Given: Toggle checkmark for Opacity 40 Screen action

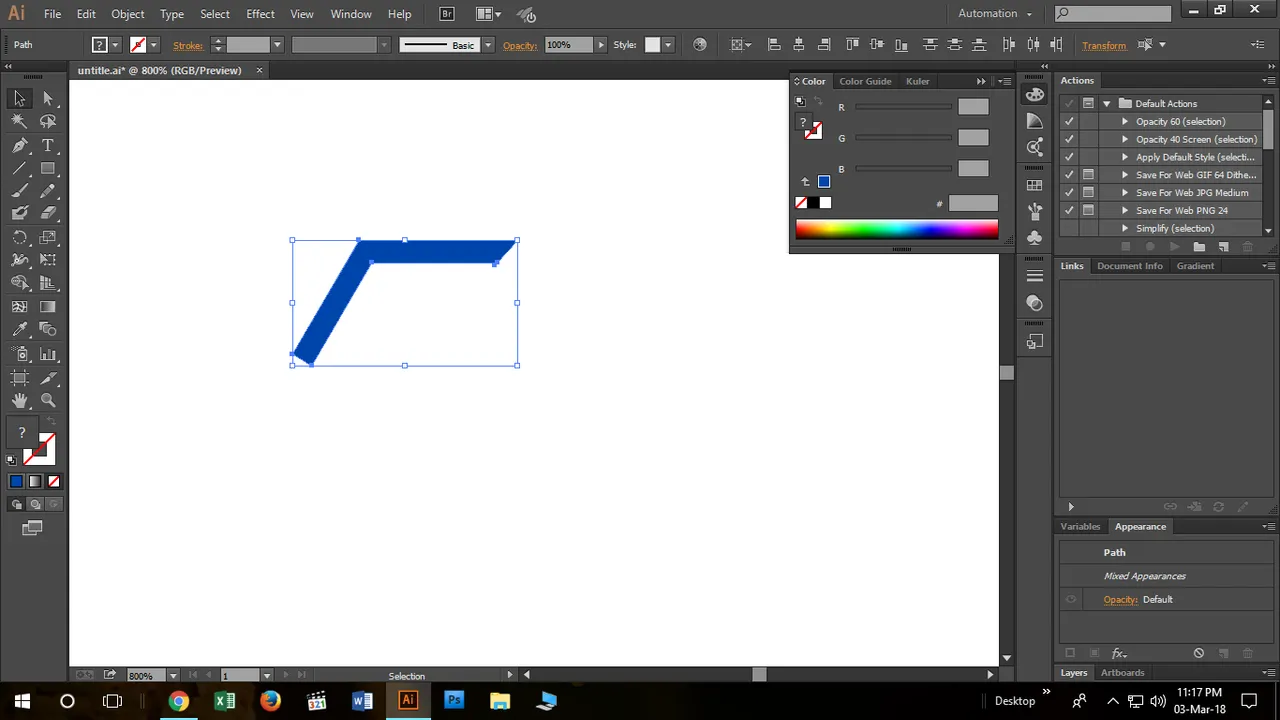Looking at the screenshot, I should tap(1069, 139).
